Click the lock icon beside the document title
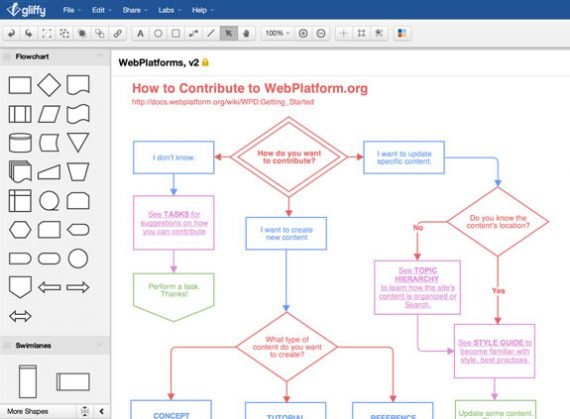Screen dimensions: 570x419 [205, 63]
